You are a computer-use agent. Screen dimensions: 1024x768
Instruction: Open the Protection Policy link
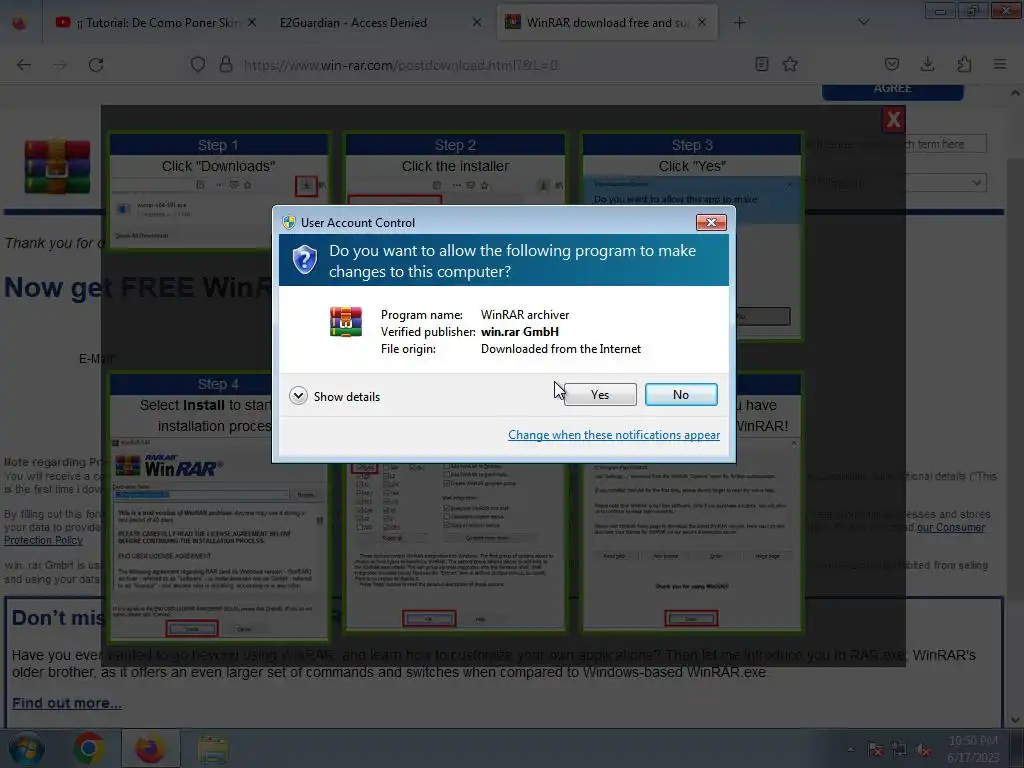43,540
